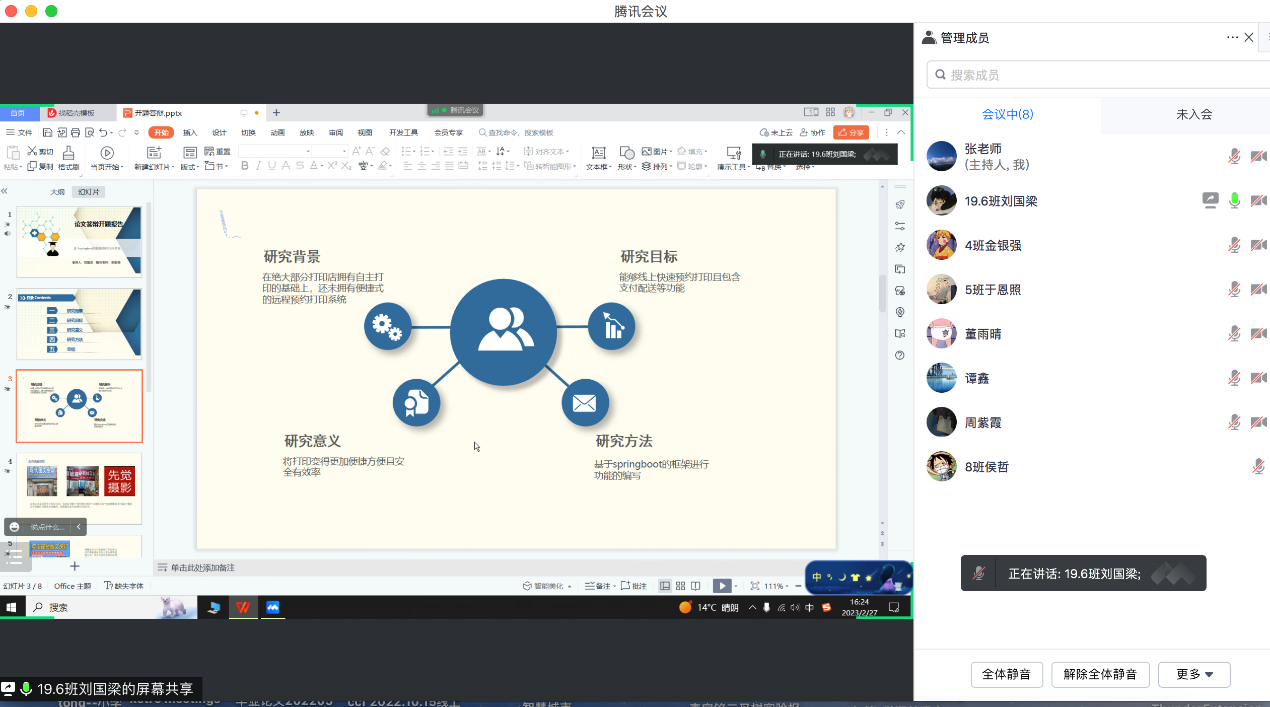Image resolution: width=1270 pixels, height=707 pixels.
Task: Switch to the 未入会 tab
Action: click(x=1194, y=115)
